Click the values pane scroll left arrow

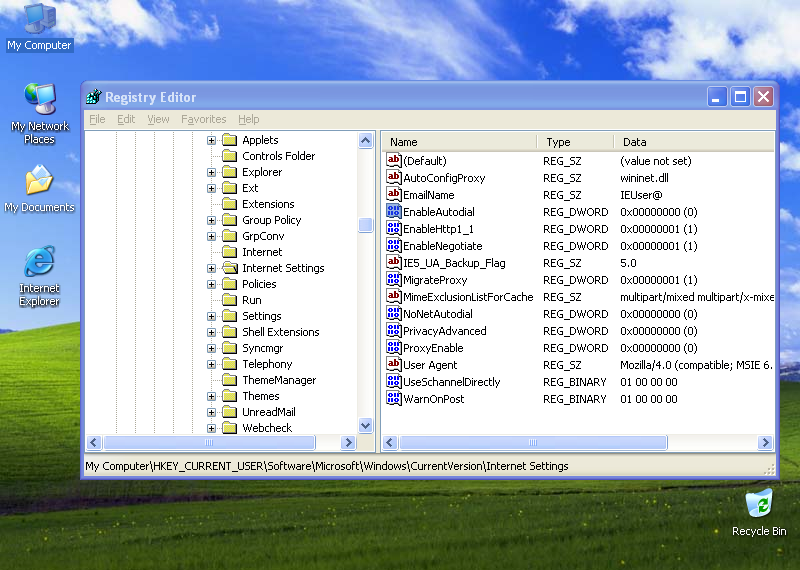[x=390, y=442]
